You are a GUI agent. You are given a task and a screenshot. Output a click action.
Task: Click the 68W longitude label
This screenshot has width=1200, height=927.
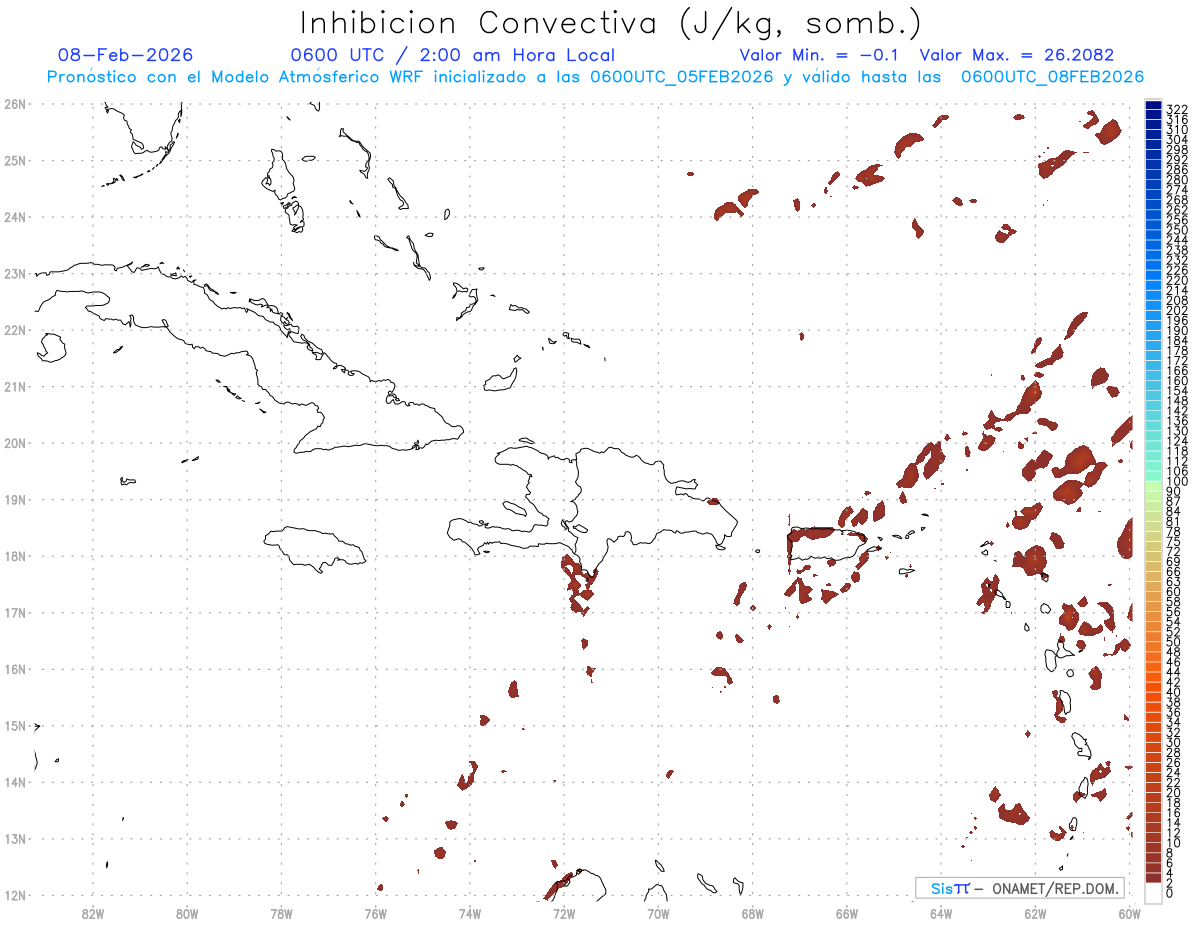click(x=752, y=913)
